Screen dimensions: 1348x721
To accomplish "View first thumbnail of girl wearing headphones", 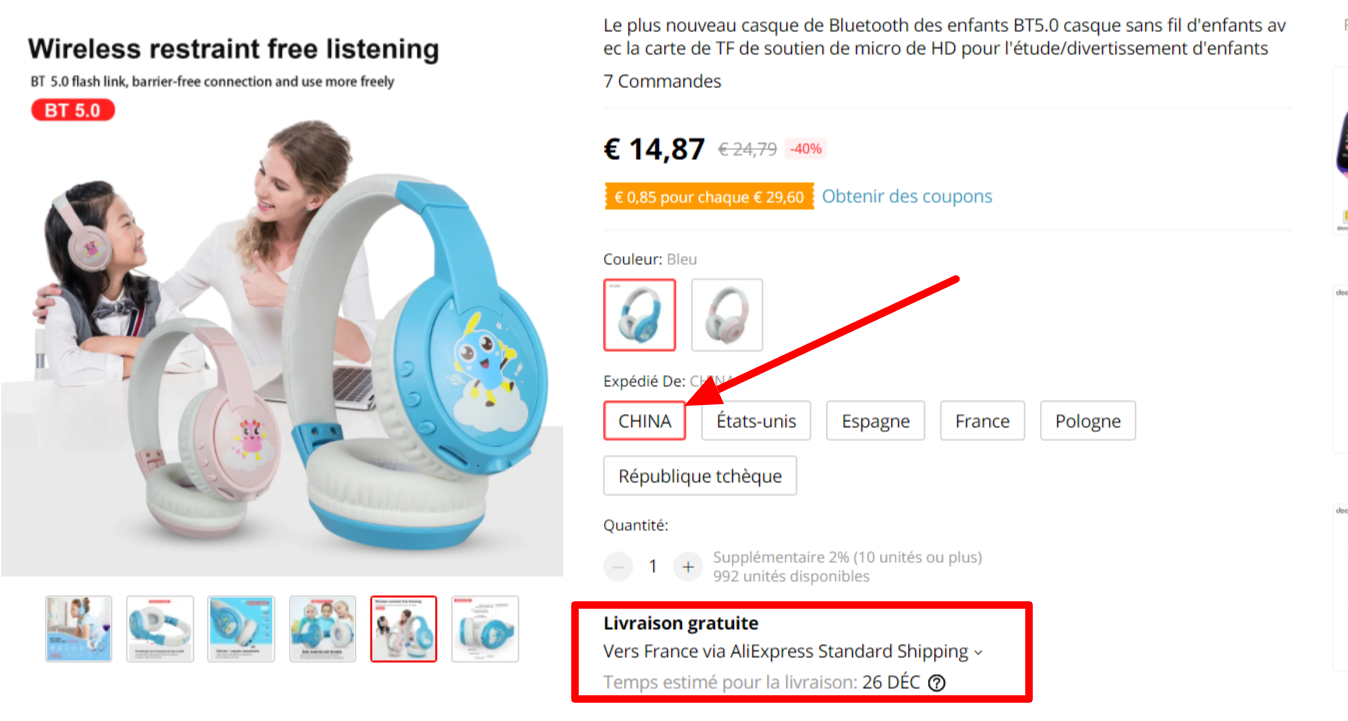I will pyautogui.click(x=79, y=629).
